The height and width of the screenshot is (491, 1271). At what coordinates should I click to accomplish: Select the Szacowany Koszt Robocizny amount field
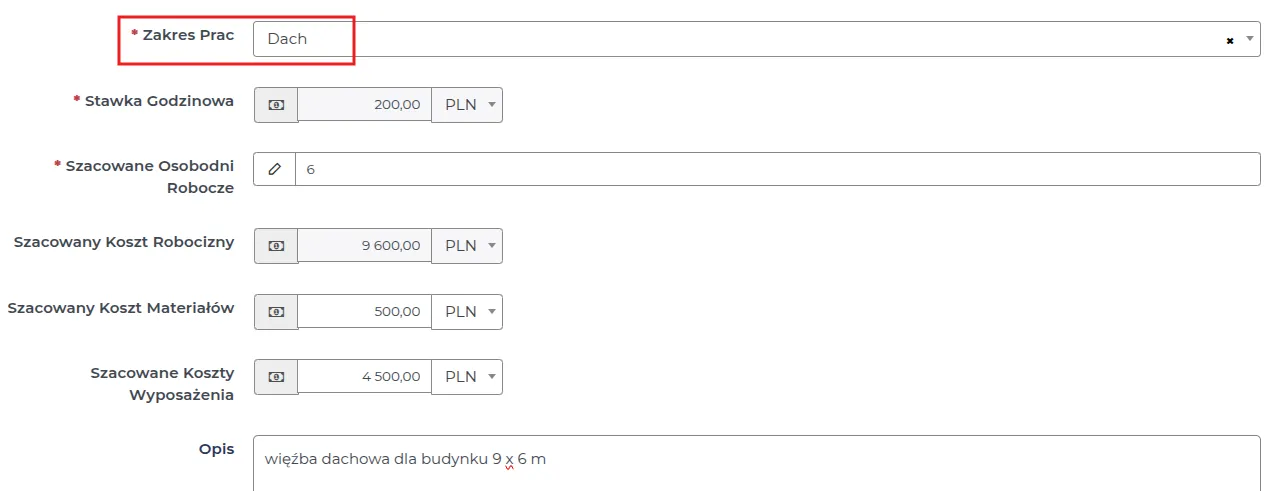(365, 246)
